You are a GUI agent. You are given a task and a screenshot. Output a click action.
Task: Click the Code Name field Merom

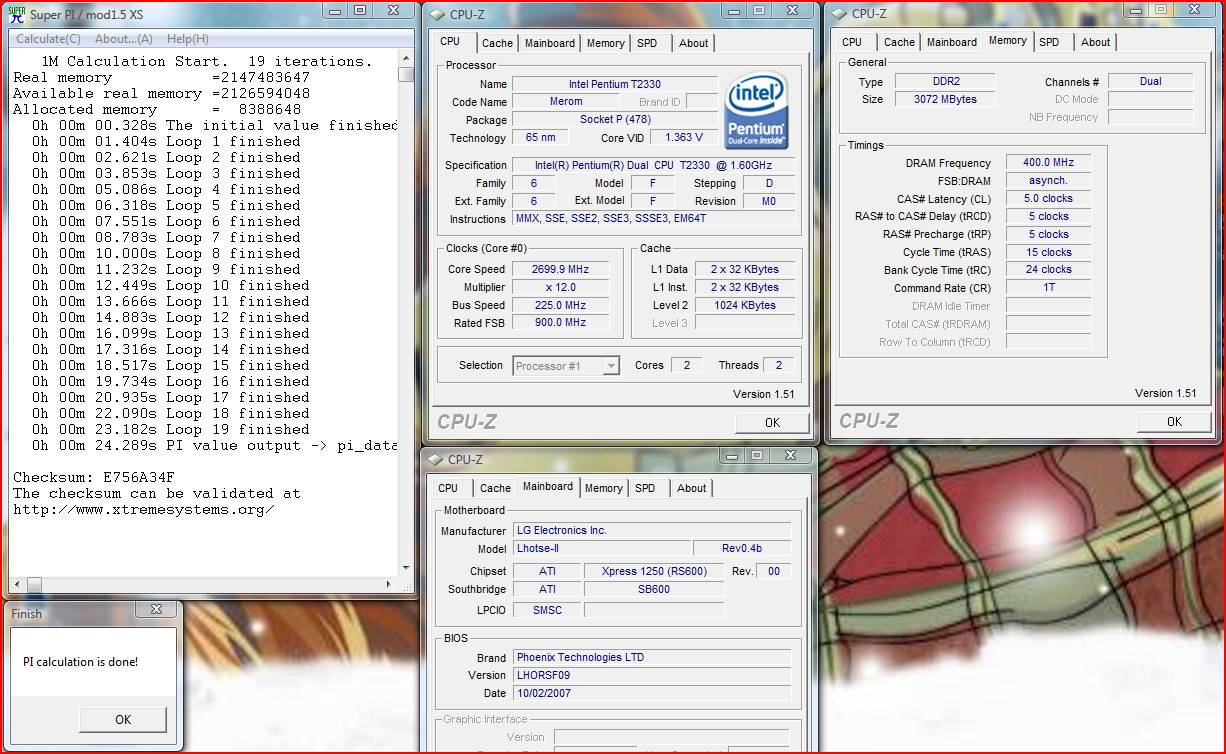pyautogui.click(x=566, y=102)
